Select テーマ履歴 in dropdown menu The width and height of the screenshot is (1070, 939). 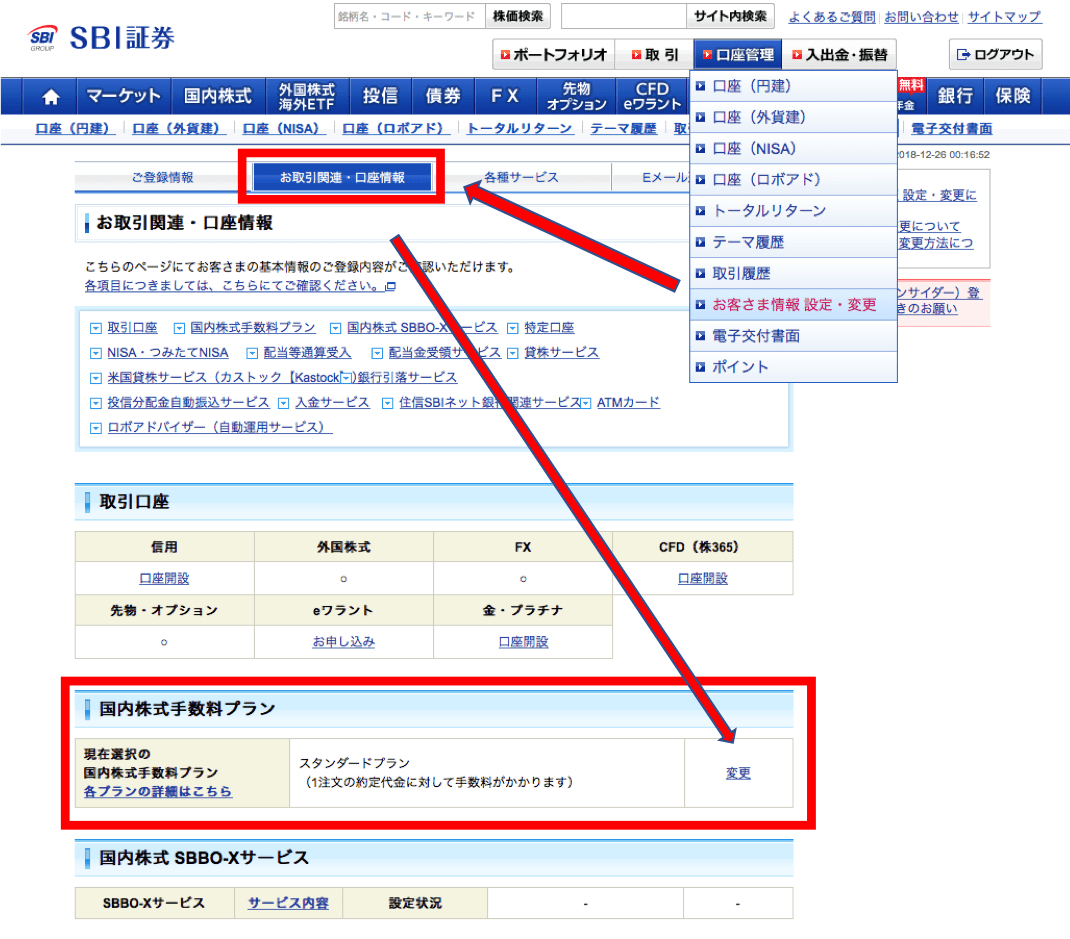click(x=793, y=242)
